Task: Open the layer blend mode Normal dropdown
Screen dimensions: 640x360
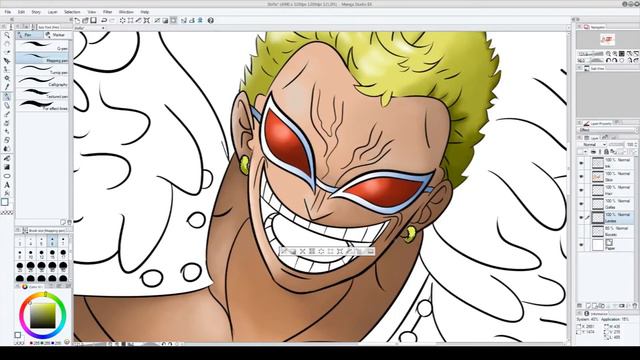Action: (592, 144)
